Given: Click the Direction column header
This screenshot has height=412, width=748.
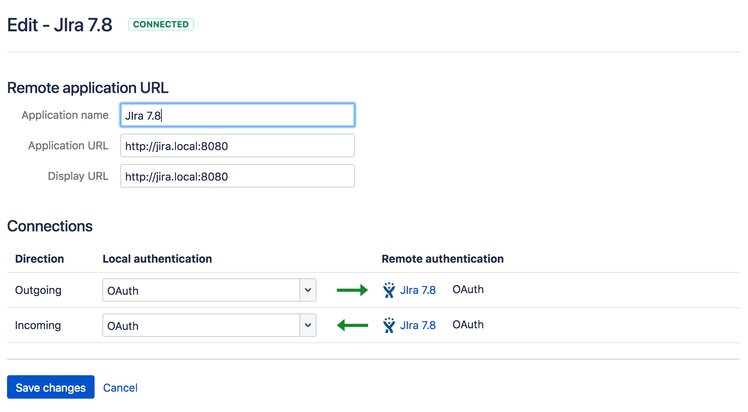Looking at the screenshot, I should click(40, 259).
